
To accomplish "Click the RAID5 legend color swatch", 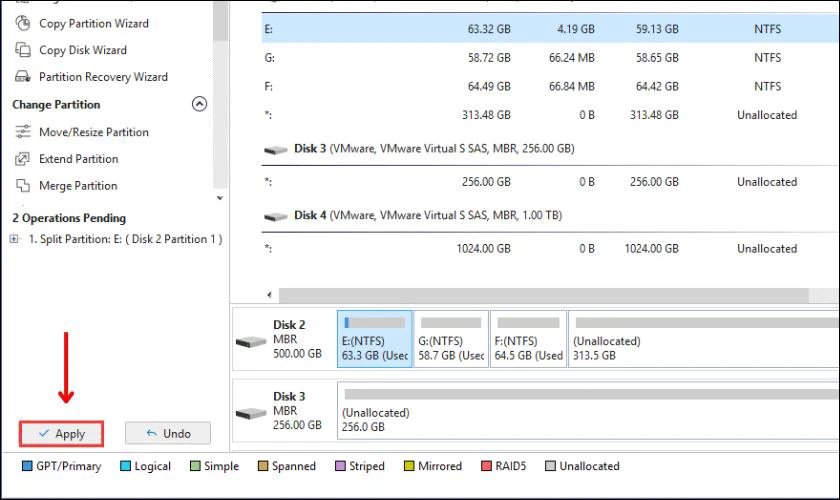I will (486, 466).
